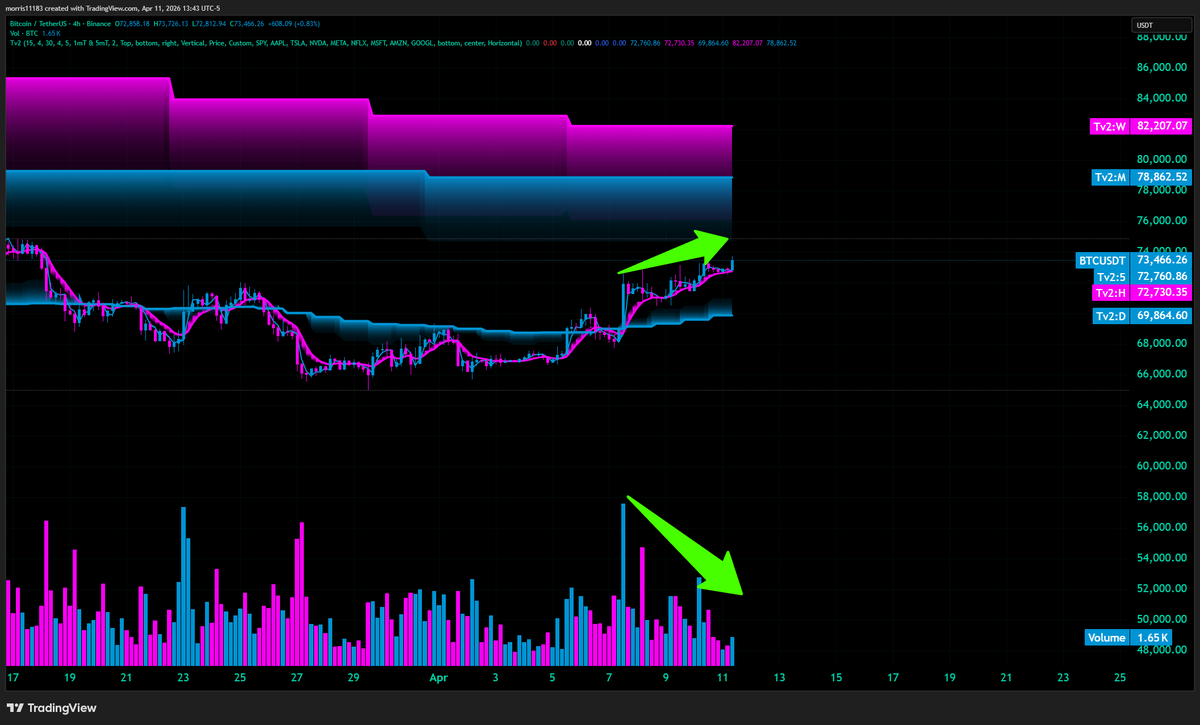Click the Apr label on the time axis

click(438, 677)
